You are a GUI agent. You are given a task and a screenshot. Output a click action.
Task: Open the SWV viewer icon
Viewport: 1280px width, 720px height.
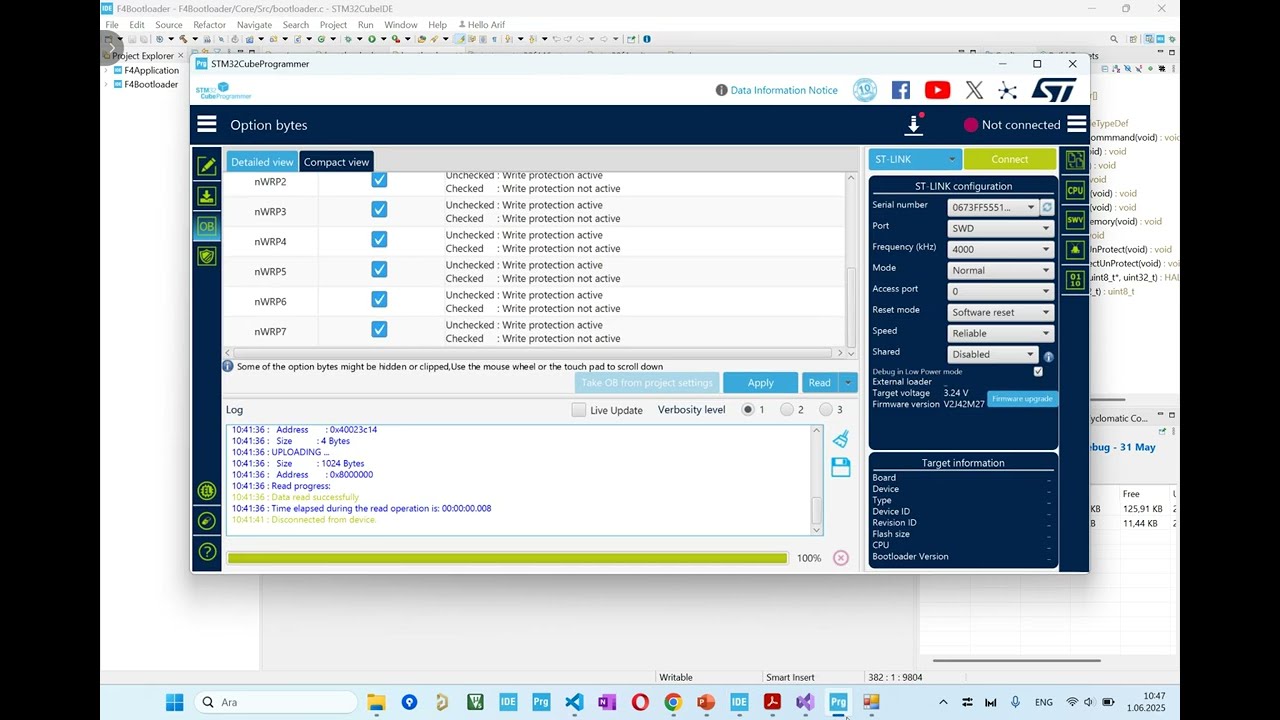(1075, 220)
